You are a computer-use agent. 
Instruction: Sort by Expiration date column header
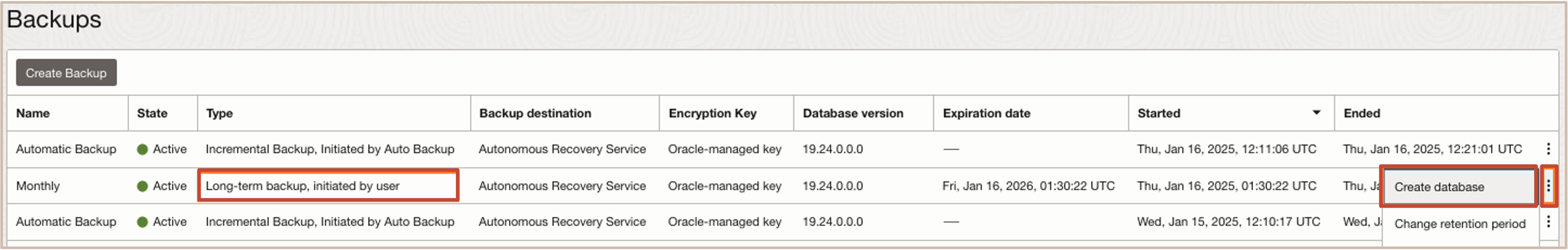coord(986,113)
